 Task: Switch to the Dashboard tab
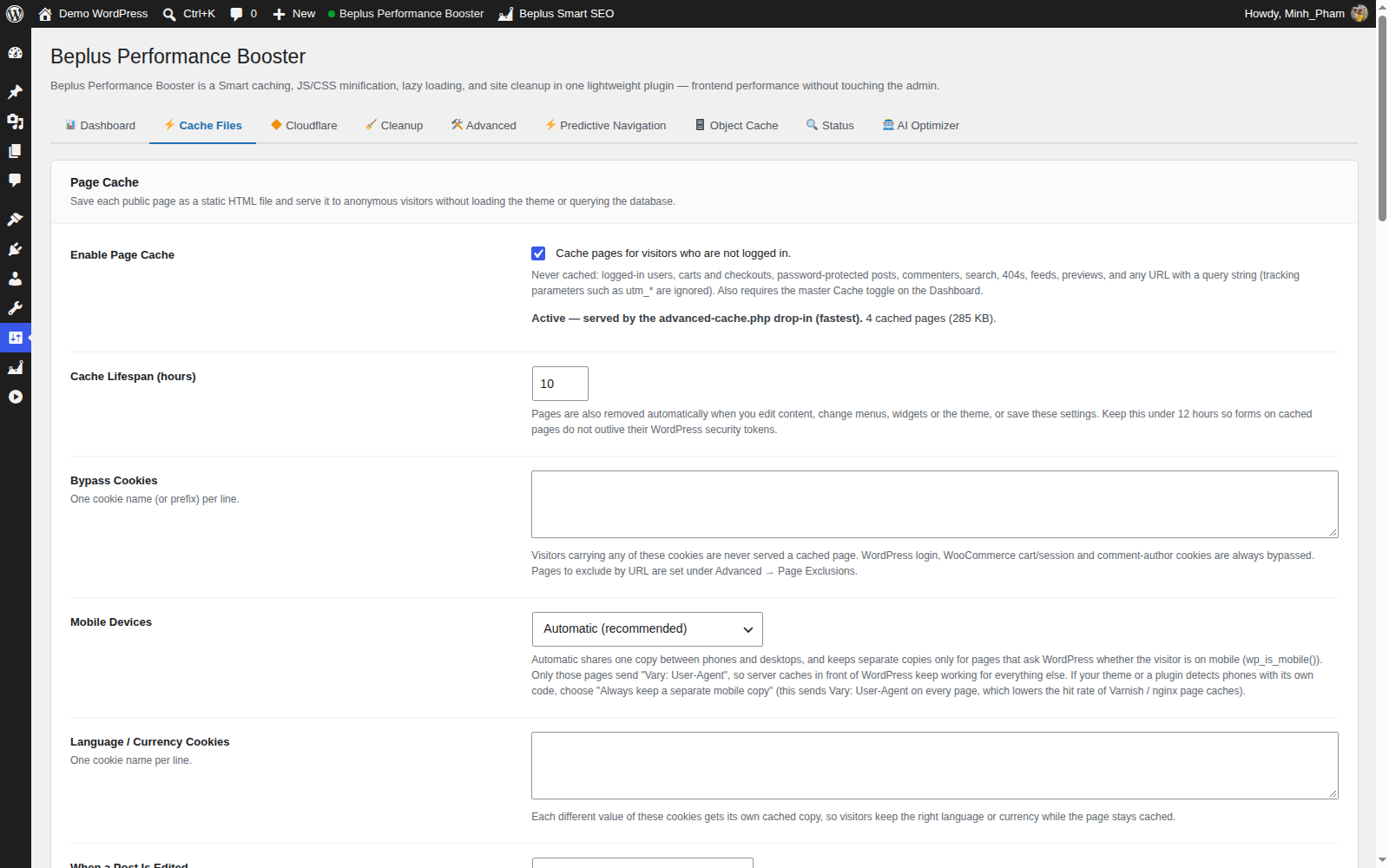(100, 126)
